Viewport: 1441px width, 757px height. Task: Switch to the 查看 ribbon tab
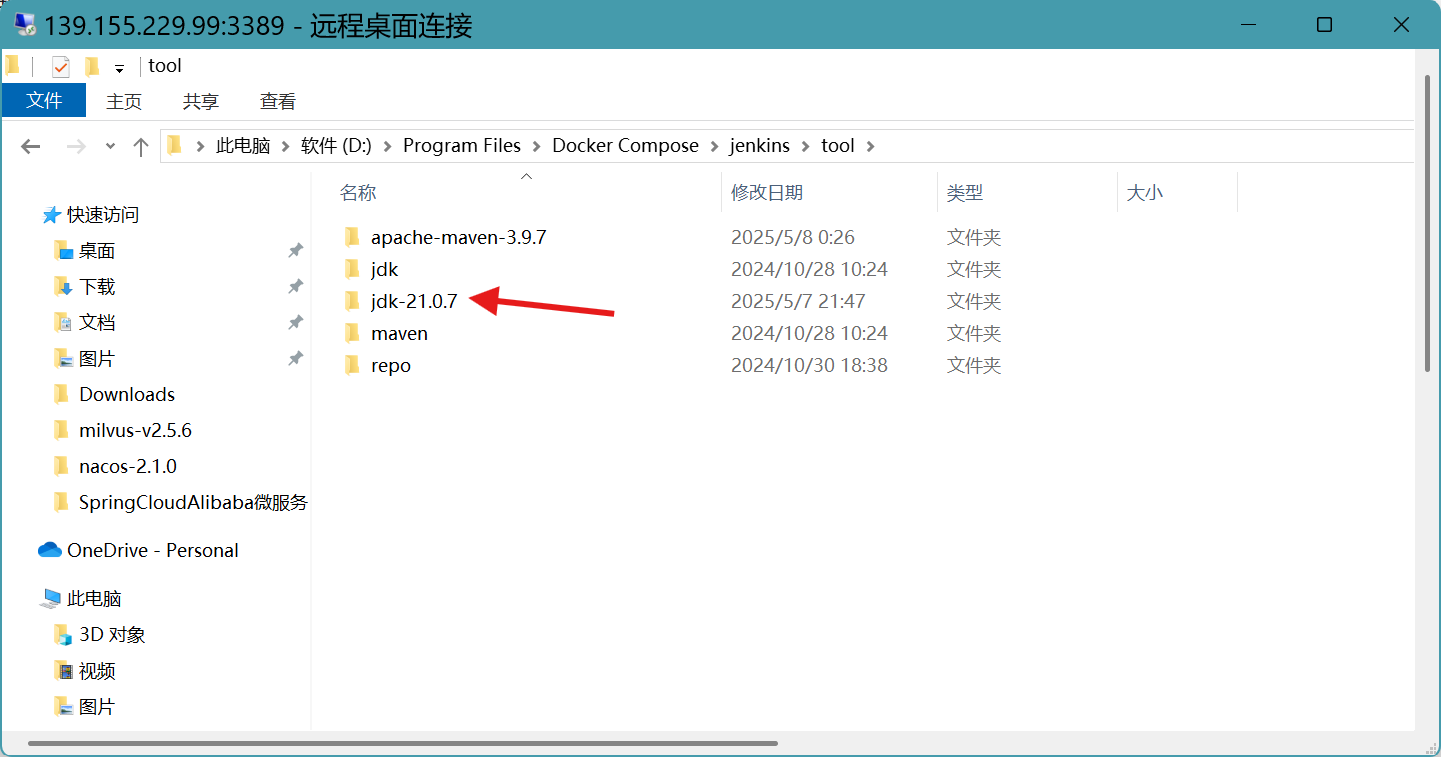click(x=278, y=101)
